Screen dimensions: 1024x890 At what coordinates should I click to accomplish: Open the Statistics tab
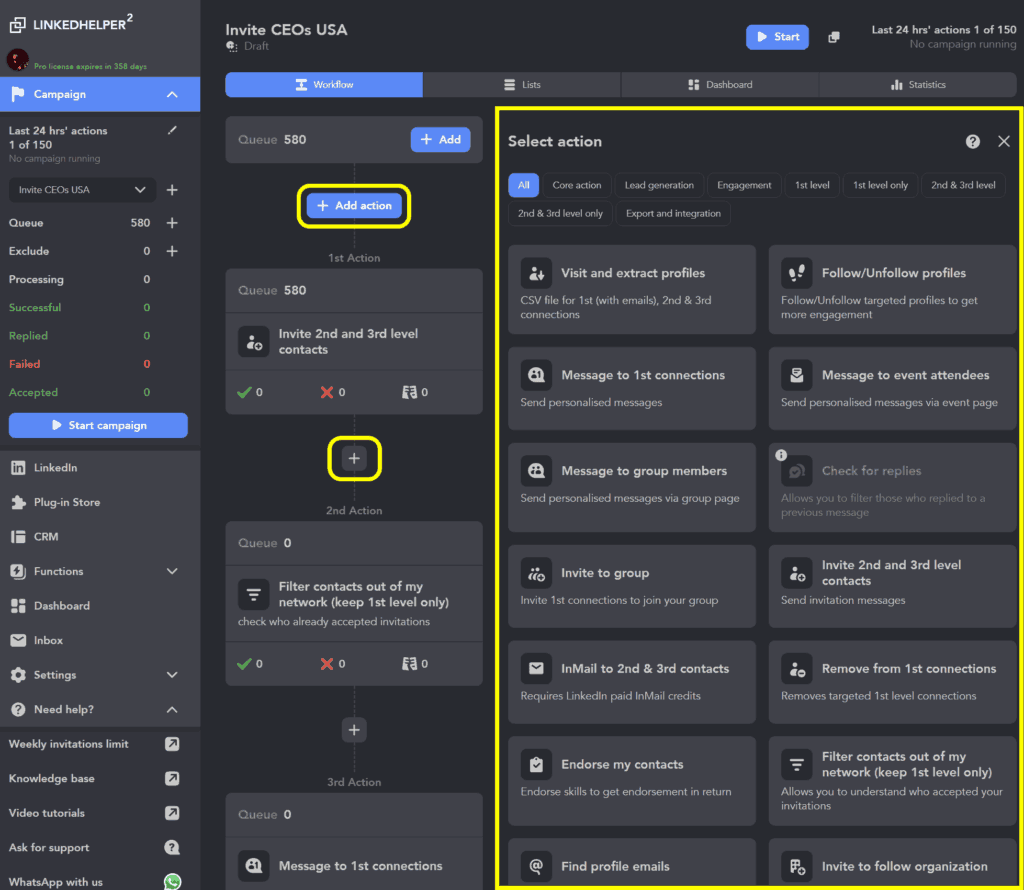[x=918, y=85]
